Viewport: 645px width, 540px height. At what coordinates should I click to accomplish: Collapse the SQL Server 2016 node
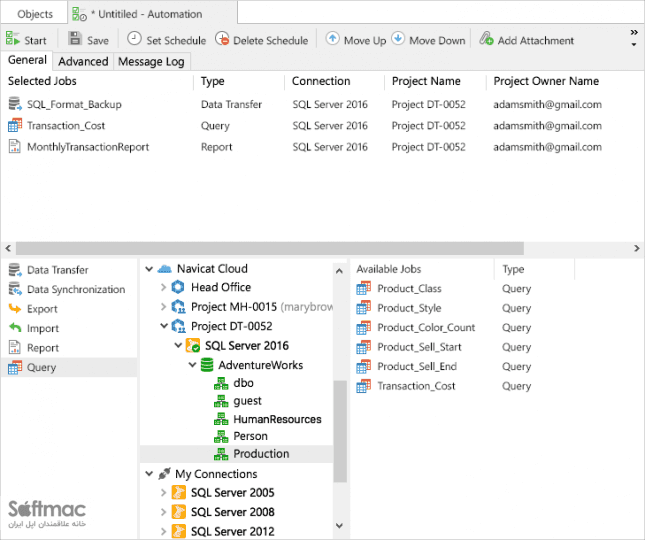pos(178,345)
